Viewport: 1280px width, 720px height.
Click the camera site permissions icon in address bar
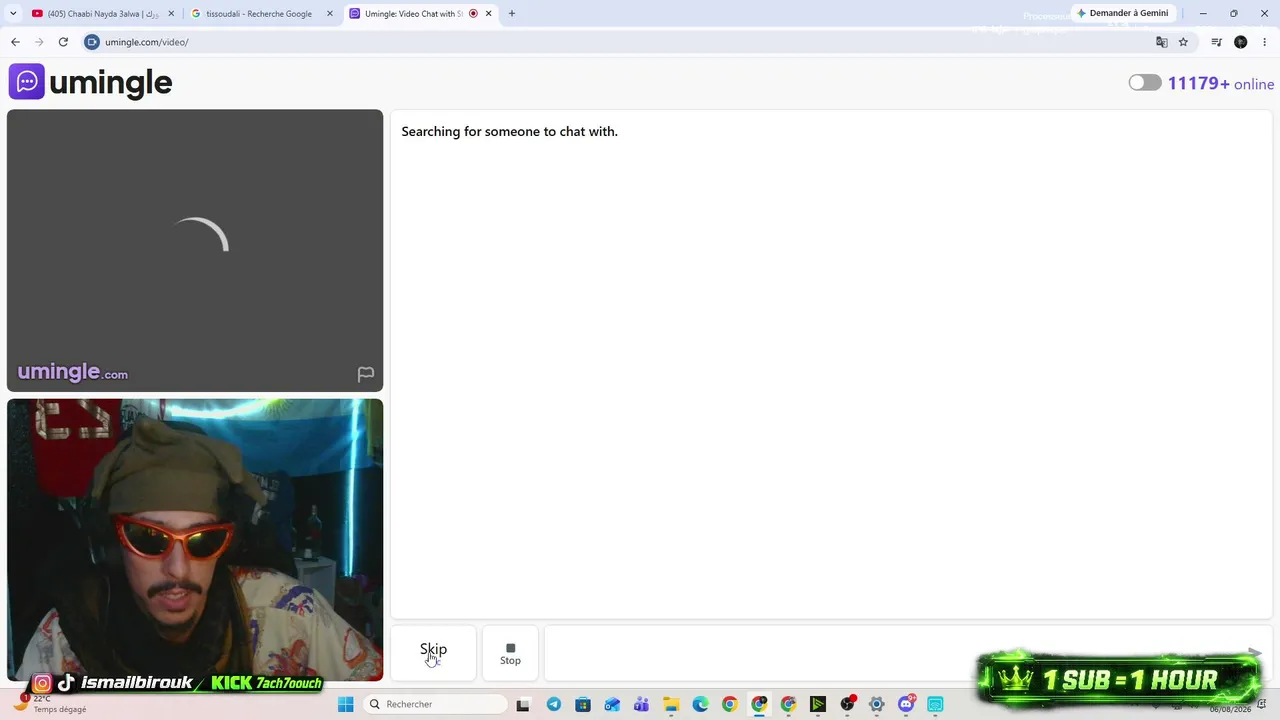[x=92, y=42]
